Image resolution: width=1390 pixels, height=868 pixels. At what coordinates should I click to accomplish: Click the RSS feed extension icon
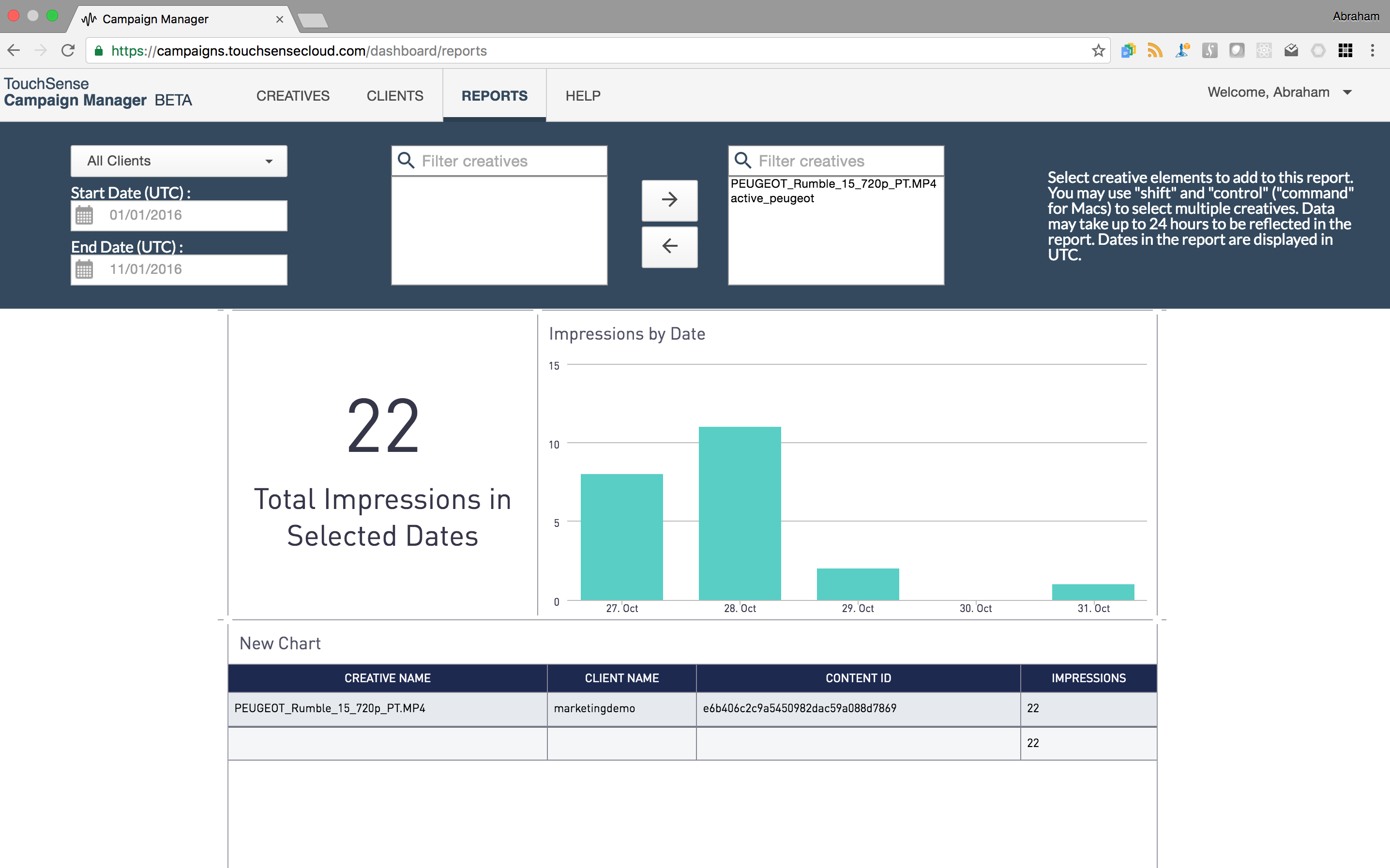pos(1155,50)
